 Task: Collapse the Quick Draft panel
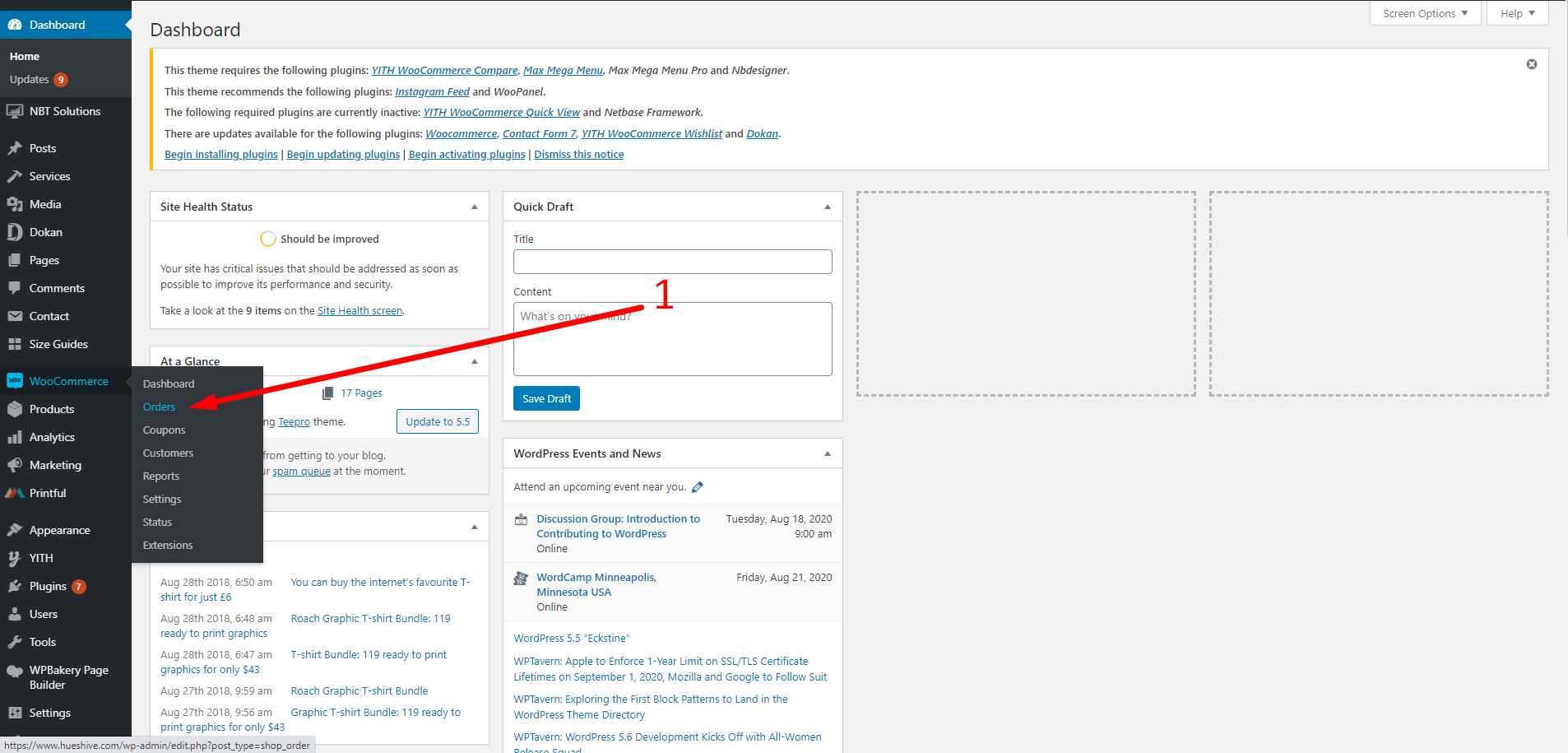[x=828, y=207]
